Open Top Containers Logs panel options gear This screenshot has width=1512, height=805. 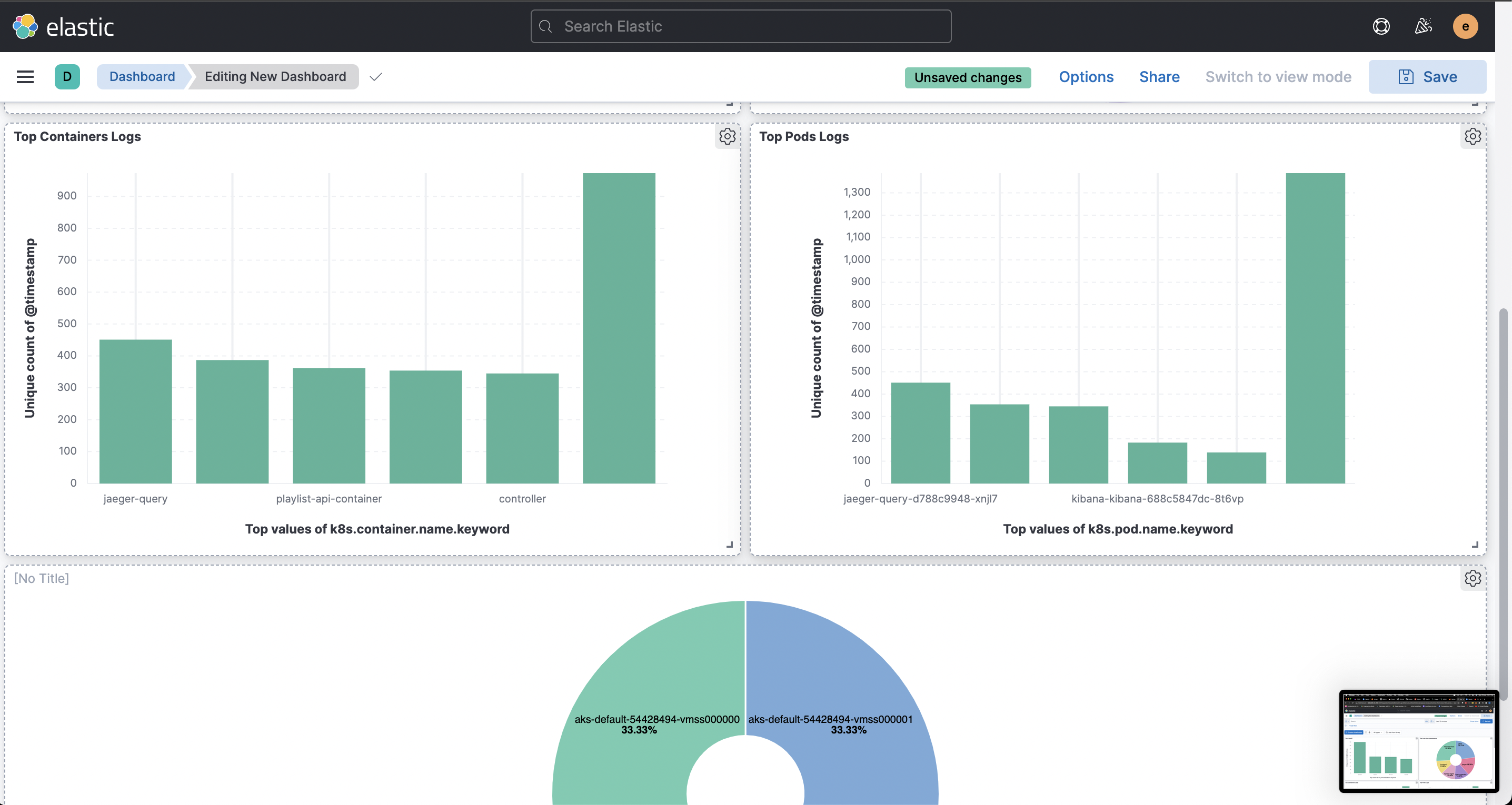tap(727, 136)
